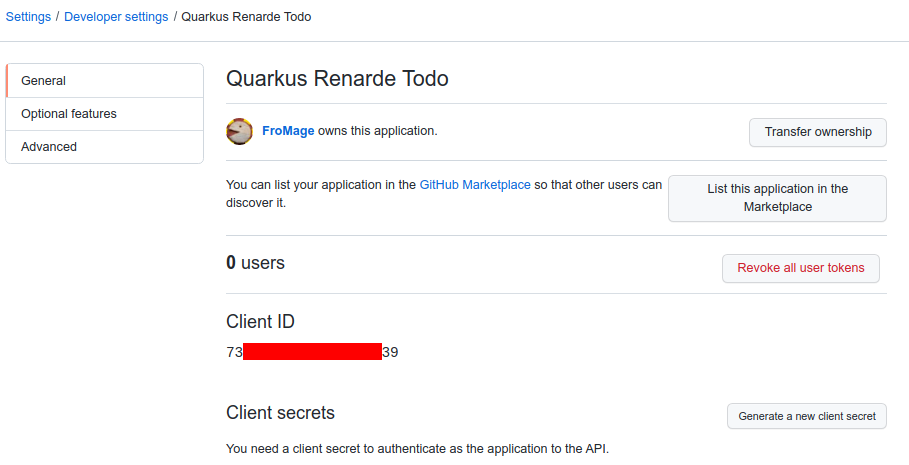909x465 pixels.
Task: Click the Client secrets section heading
Action: tap(280, 413)
